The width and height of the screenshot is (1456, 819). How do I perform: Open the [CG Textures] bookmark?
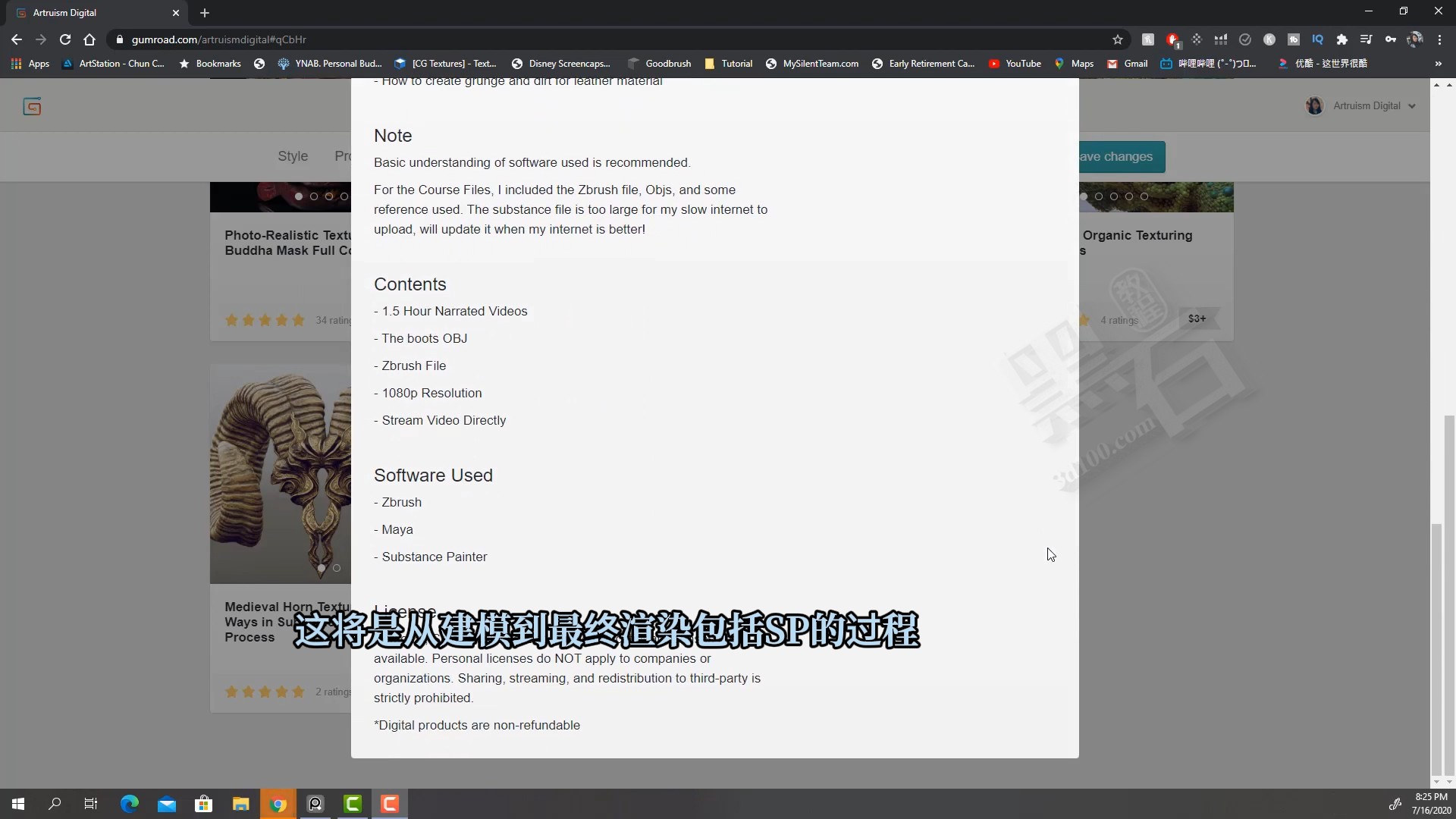446,64
